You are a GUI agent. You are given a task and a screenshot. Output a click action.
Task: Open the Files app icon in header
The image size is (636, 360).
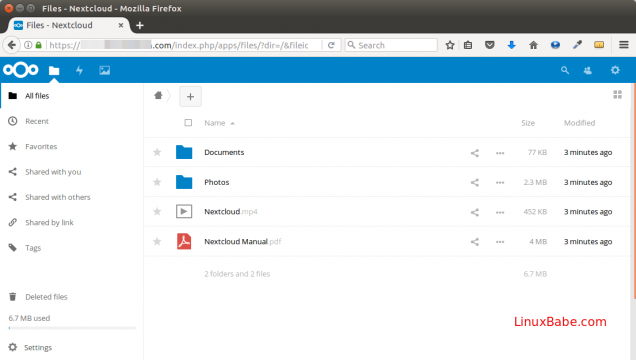pos(54,71)
